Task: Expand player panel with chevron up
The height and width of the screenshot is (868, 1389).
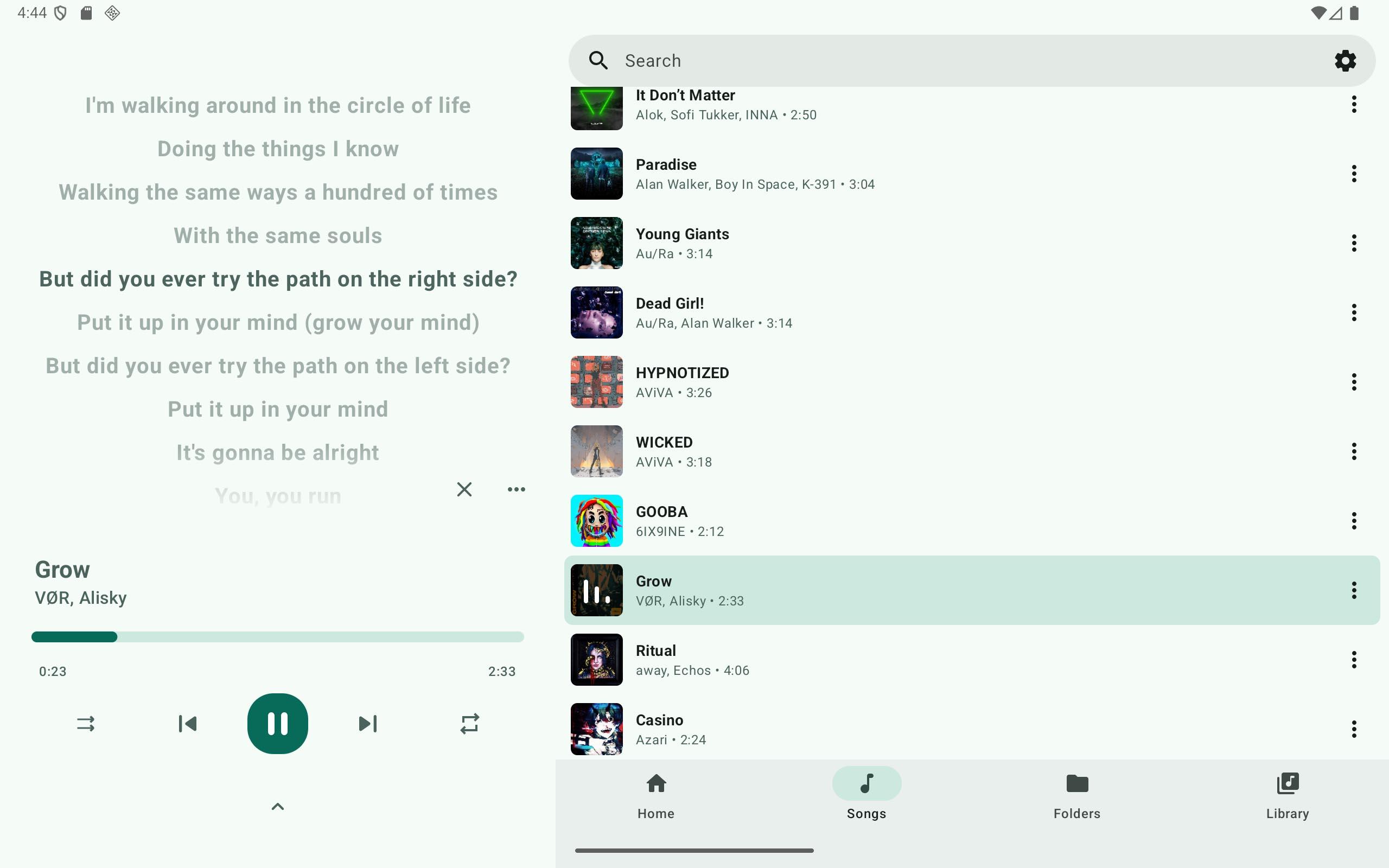Action: tap(277, 807)
